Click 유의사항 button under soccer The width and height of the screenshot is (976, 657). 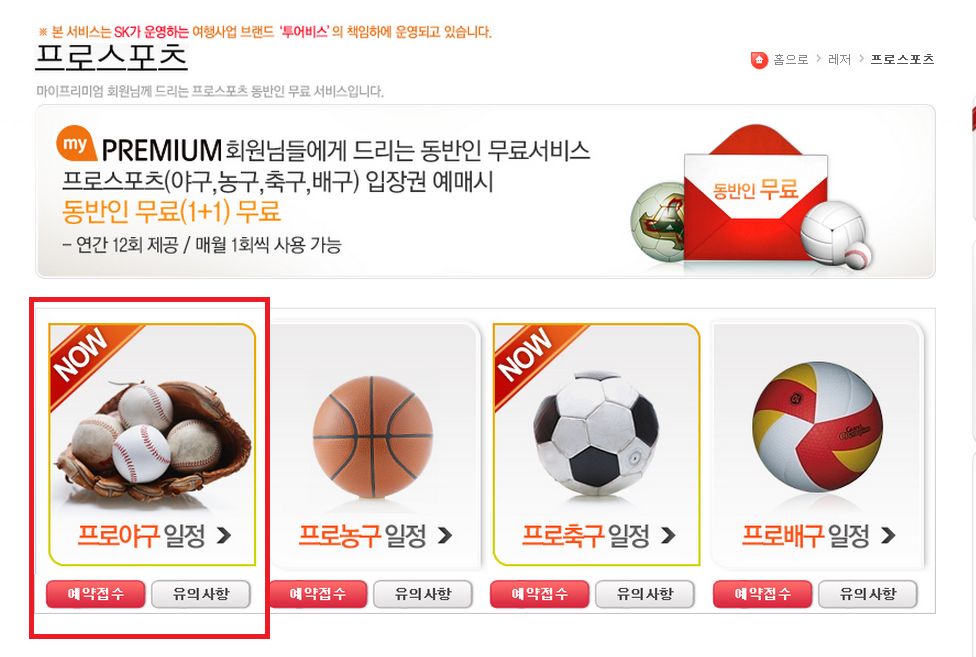pyautogui.click(x=645, y=594)
